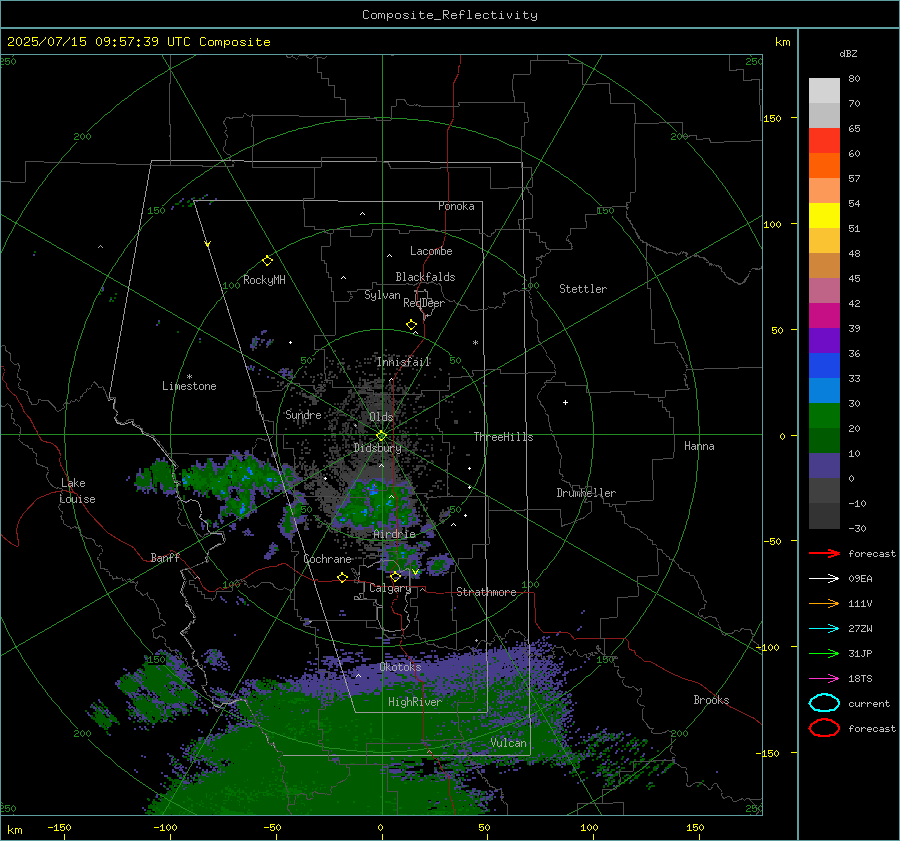Select the yellow radar-center diamond near Didsbury

(381, 436)
